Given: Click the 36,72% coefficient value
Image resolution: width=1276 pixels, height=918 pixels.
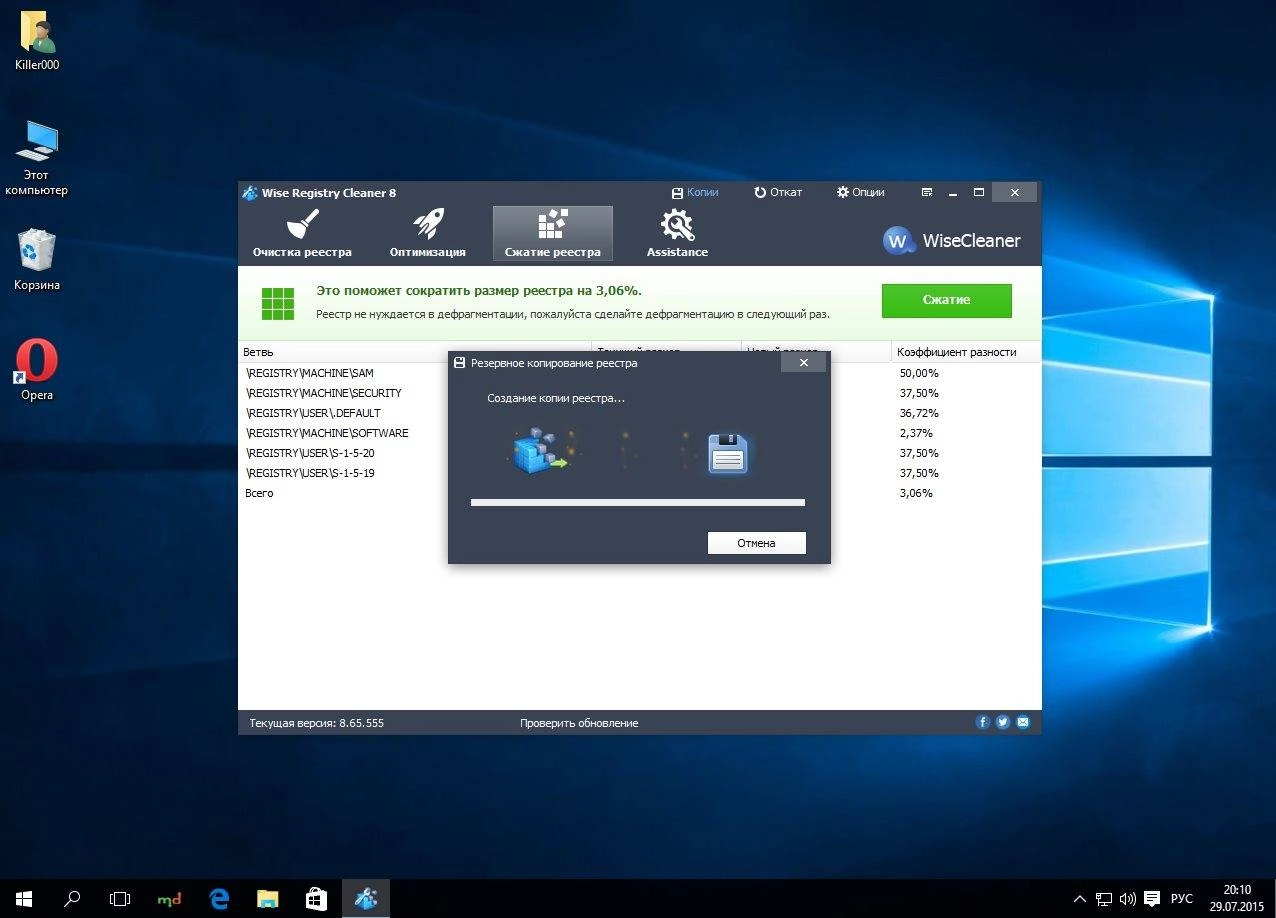Looking at the screenshot, I should (x=919, y=413).
